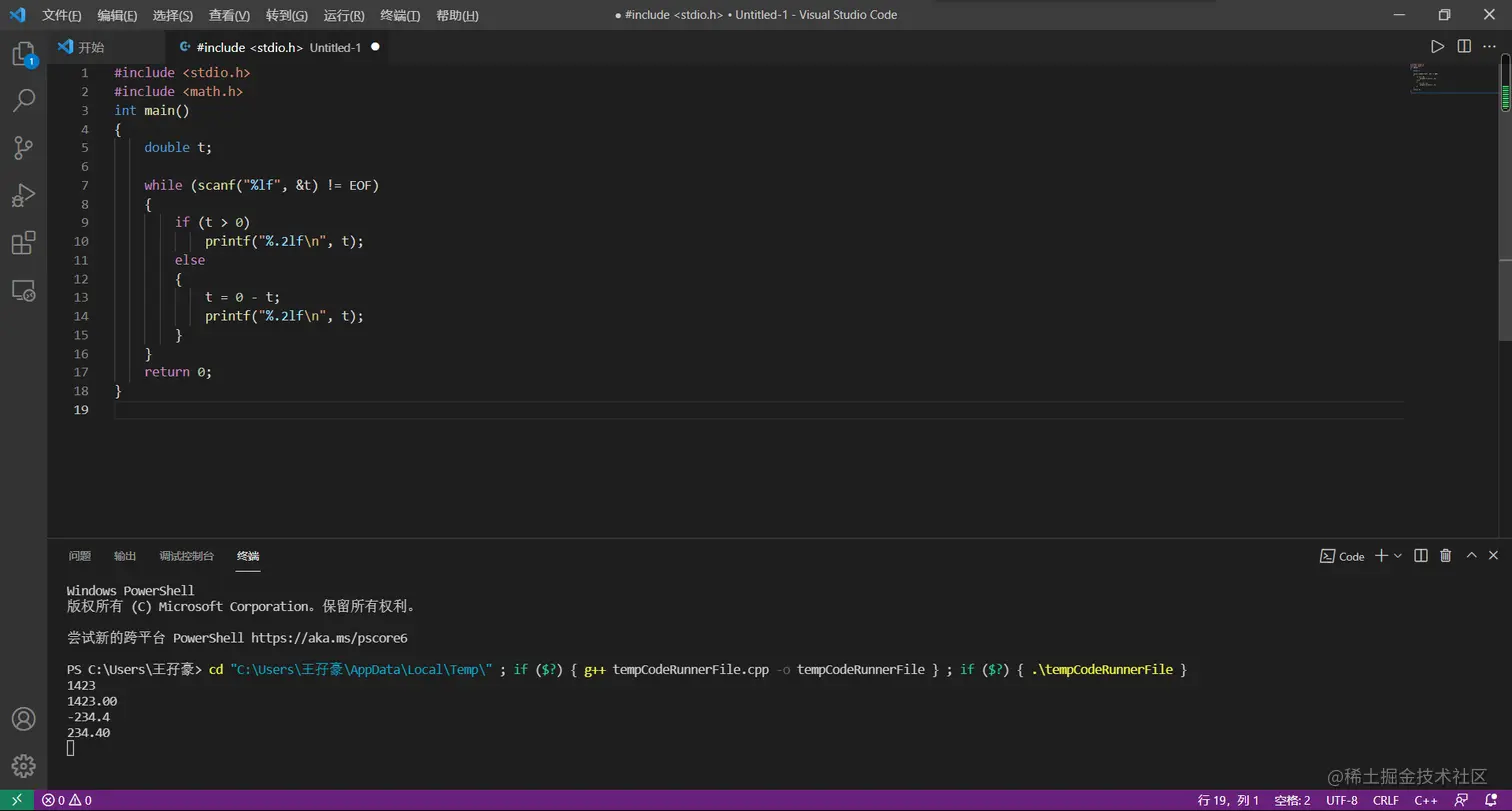This screenshot has width=1512, height=811.
Task: Click 'Windows PowerShell' terminal heading text
Action: (x=130, y=591)
